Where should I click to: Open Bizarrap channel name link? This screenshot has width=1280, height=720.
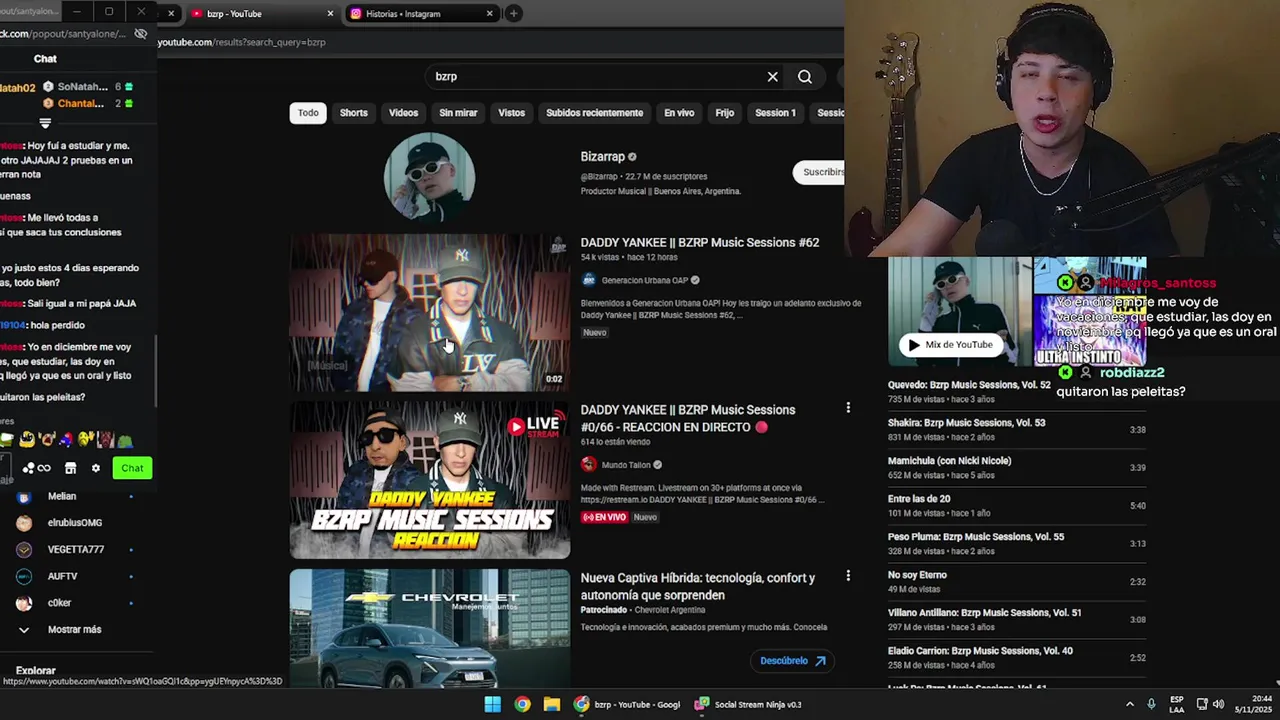click(602, 157)
